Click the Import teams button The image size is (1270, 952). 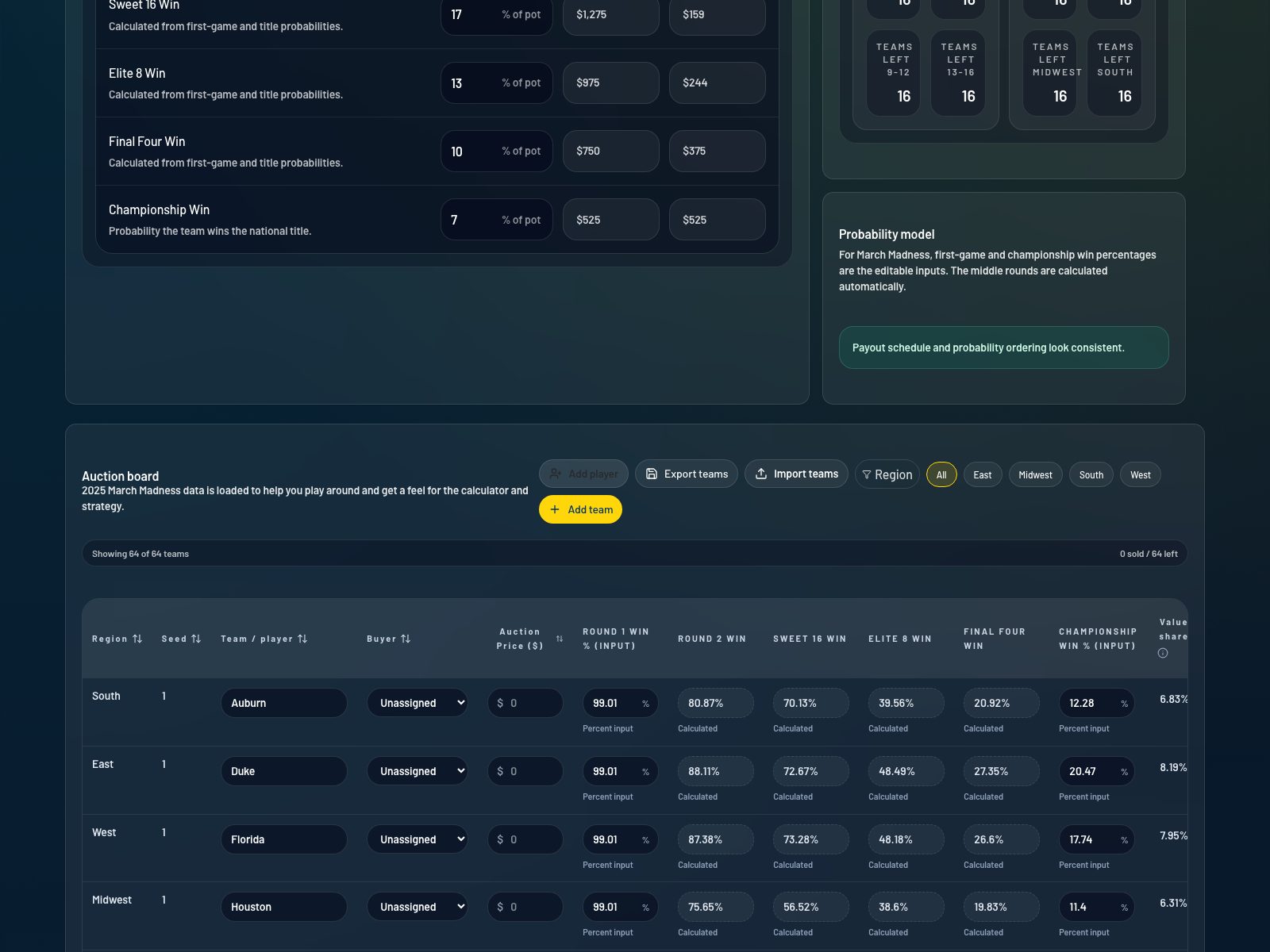(796, 474)
